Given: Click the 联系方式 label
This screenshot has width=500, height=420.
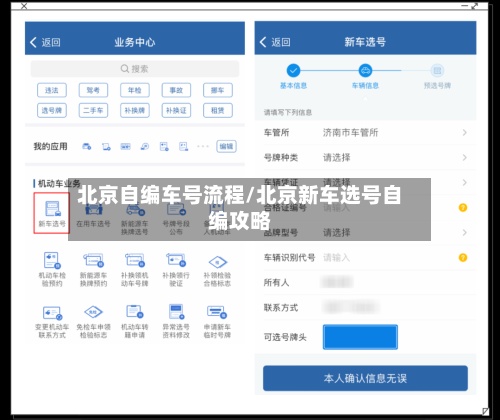Looking at the screenshot, I should pos(281,307).
